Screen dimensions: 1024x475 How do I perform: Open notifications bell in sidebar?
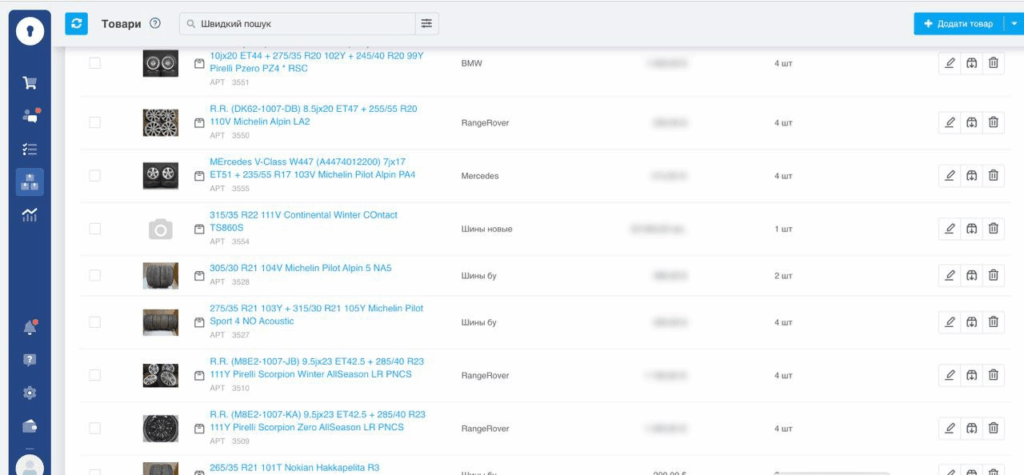[30, 327]
